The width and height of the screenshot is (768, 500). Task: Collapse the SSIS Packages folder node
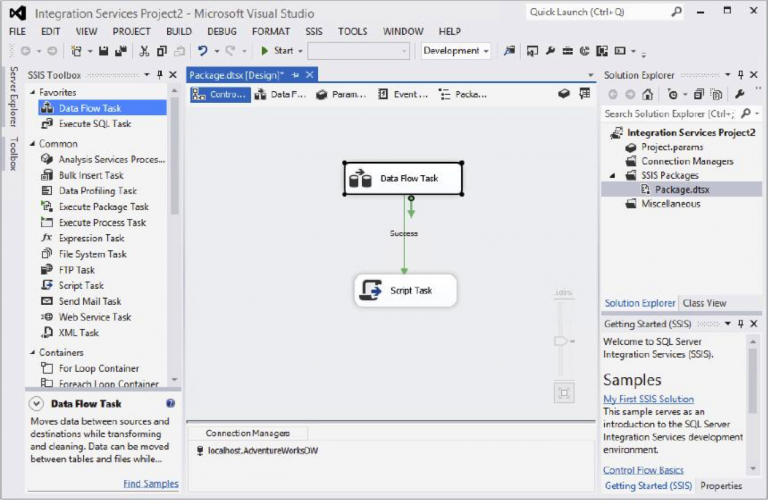point(613,175)
